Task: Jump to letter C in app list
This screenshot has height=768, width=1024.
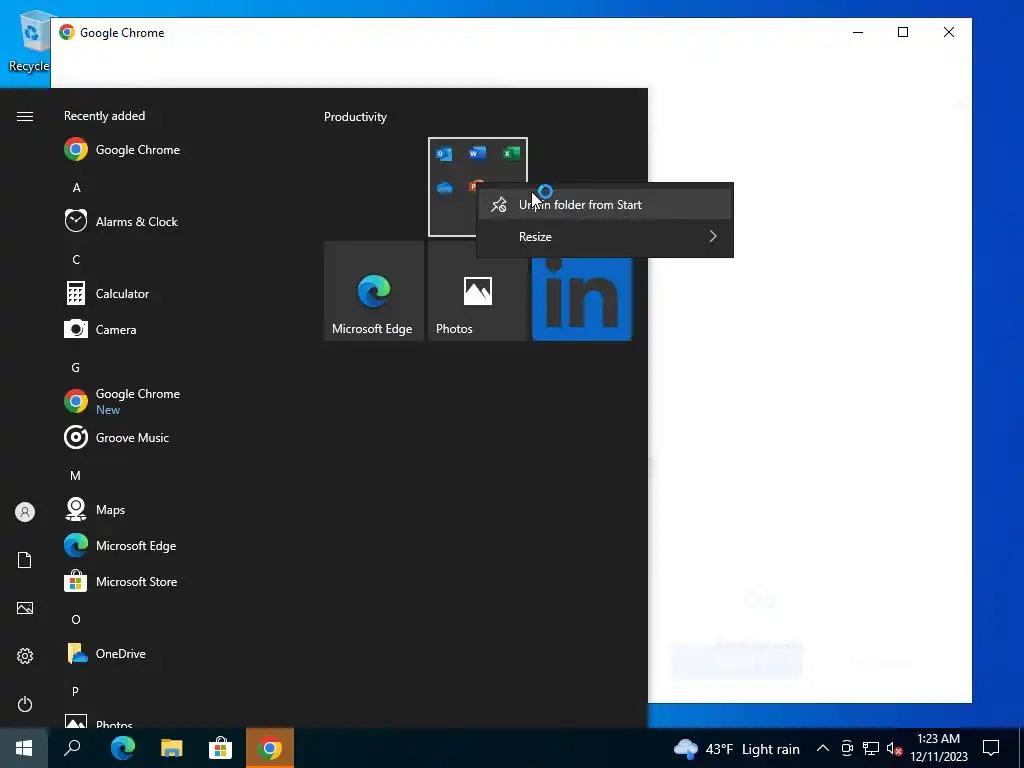Action: tap(76, 260)
